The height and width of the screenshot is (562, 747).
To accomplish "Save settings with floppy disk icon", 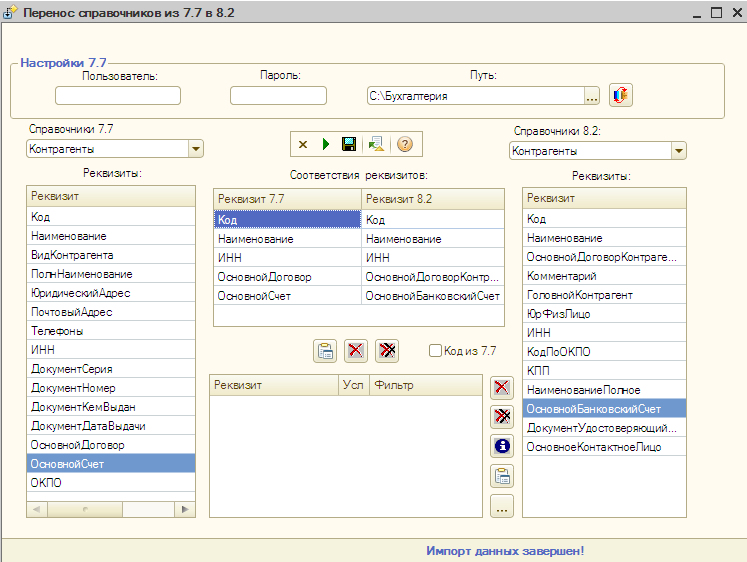I will [349, 144].
